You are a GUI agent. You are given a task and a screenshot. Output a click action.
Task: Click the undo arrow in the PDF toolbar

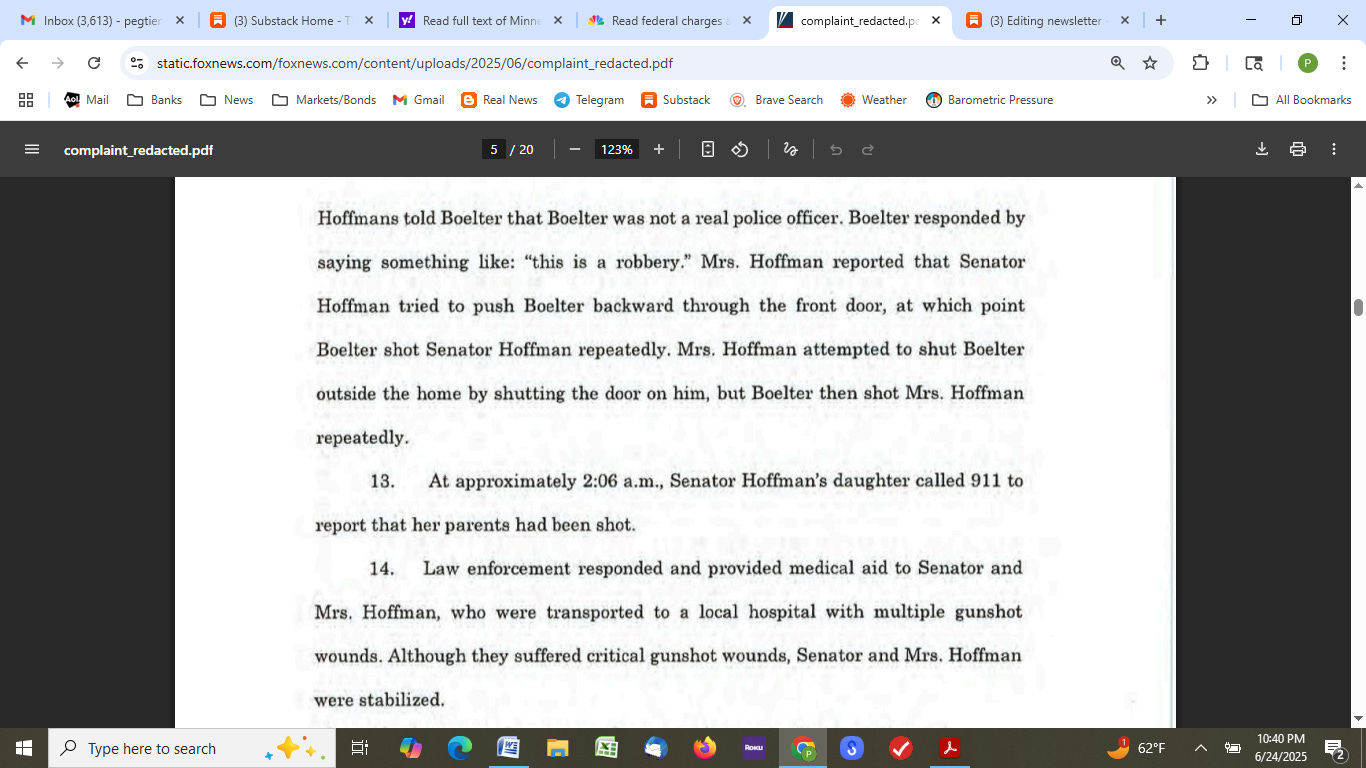click(x=836, y=149)
